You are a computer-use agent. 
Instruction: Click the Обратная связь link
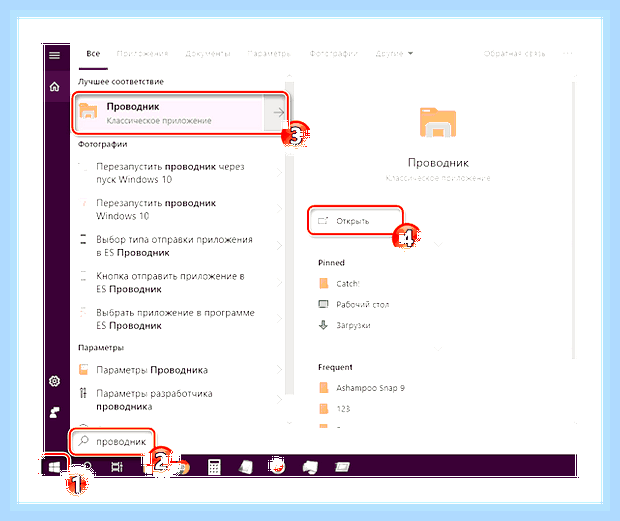(x=514, y=53)
